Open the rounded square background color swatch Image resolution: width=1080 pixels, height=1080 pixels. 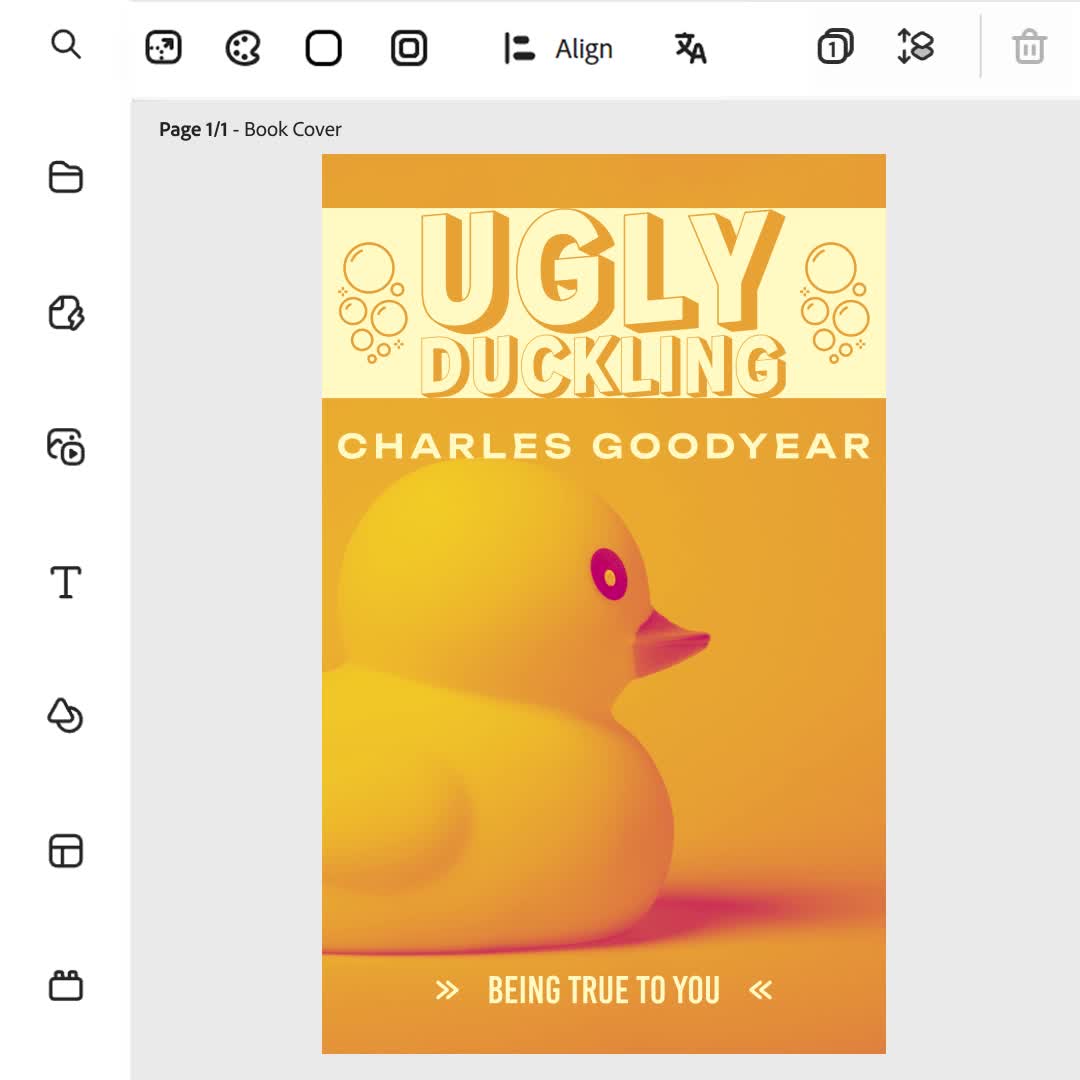[323, 48]
